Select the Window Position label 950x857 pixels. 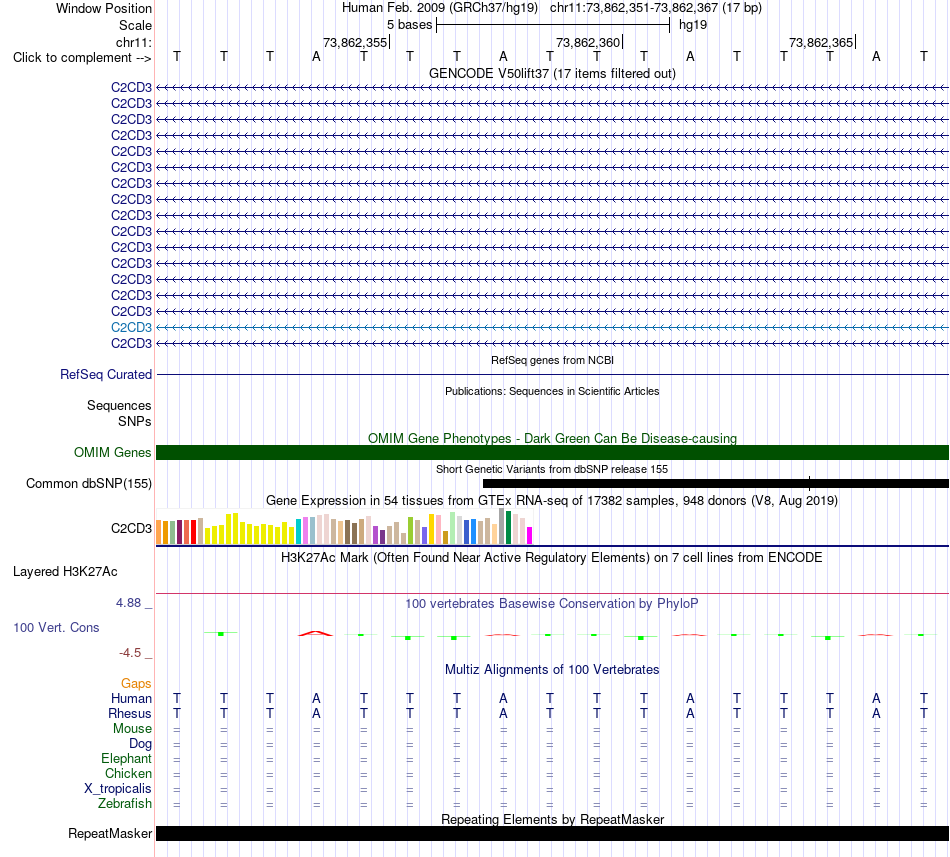tap(104, 8)
